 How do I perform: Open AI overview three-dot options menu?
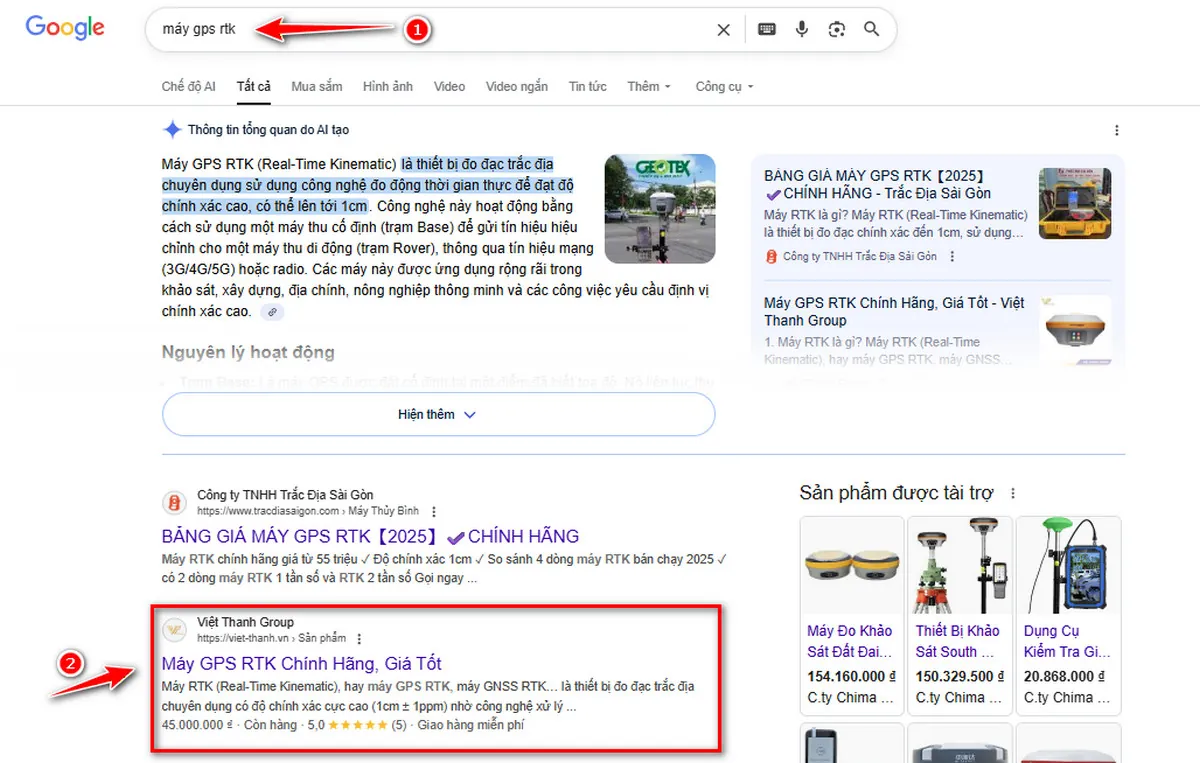[x=1117, y=131]
